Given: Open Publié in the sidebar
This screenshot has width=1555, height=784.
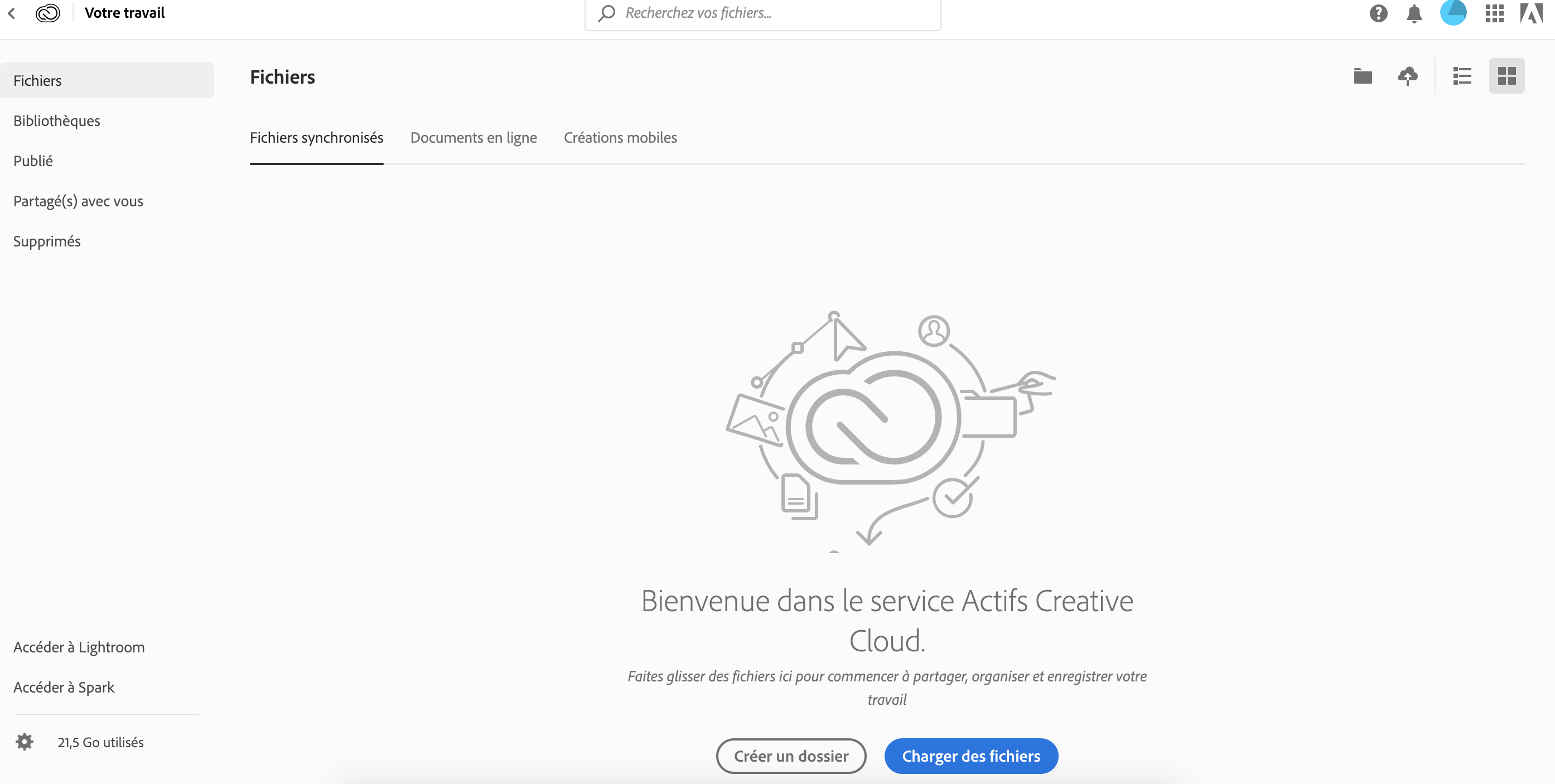Looking at the screenshot, I should pos(33,161).
